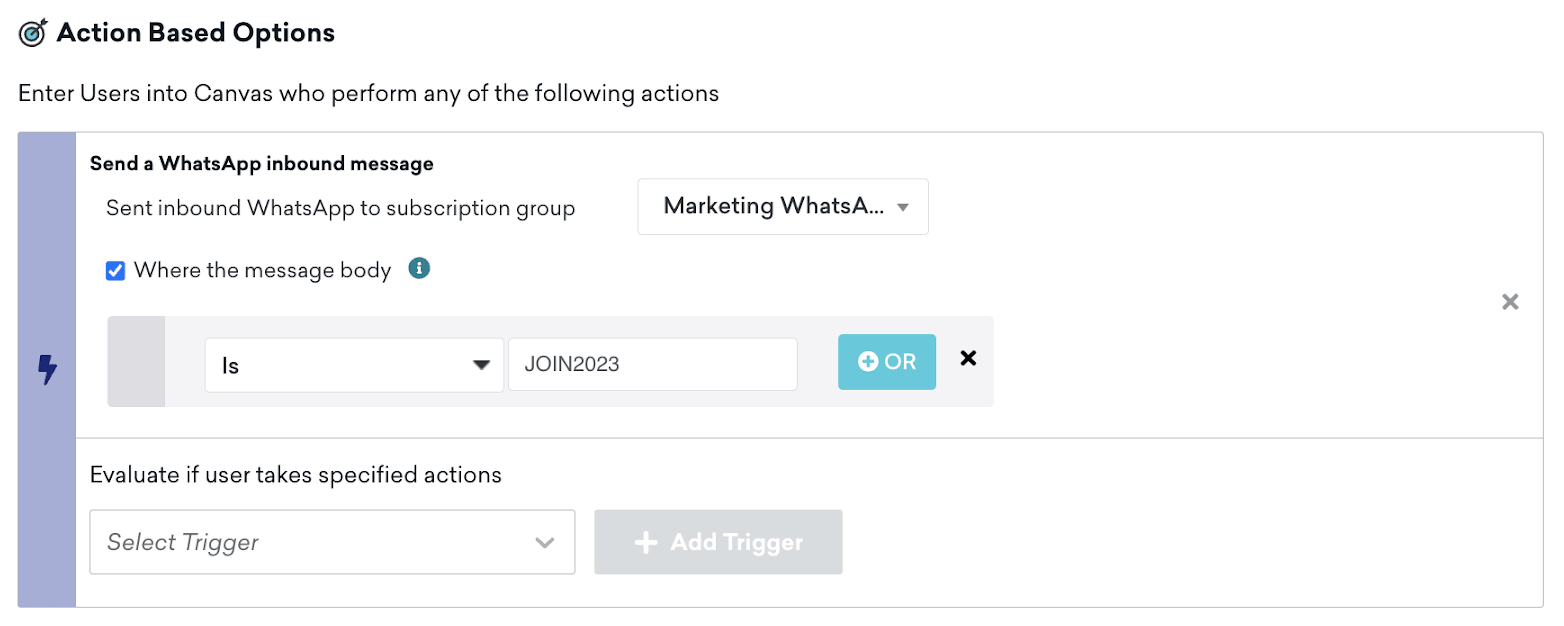Click the Action Based Options heading
This screenshot has width=1564, height=626.
pyautogui.click(x=195, y=33)
